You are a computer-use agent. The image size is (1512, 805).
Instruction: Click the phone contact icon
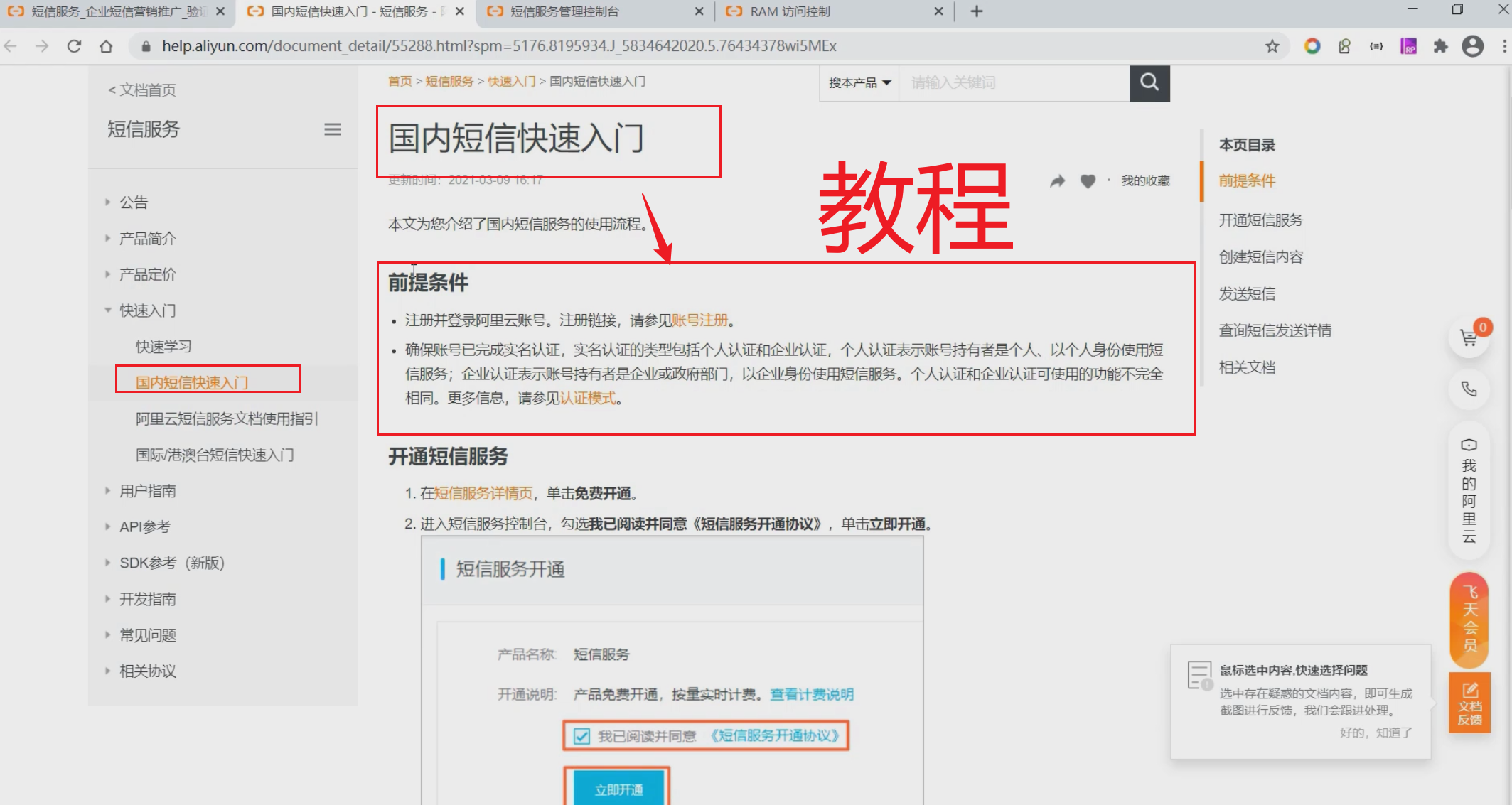tap(1469, 389)
